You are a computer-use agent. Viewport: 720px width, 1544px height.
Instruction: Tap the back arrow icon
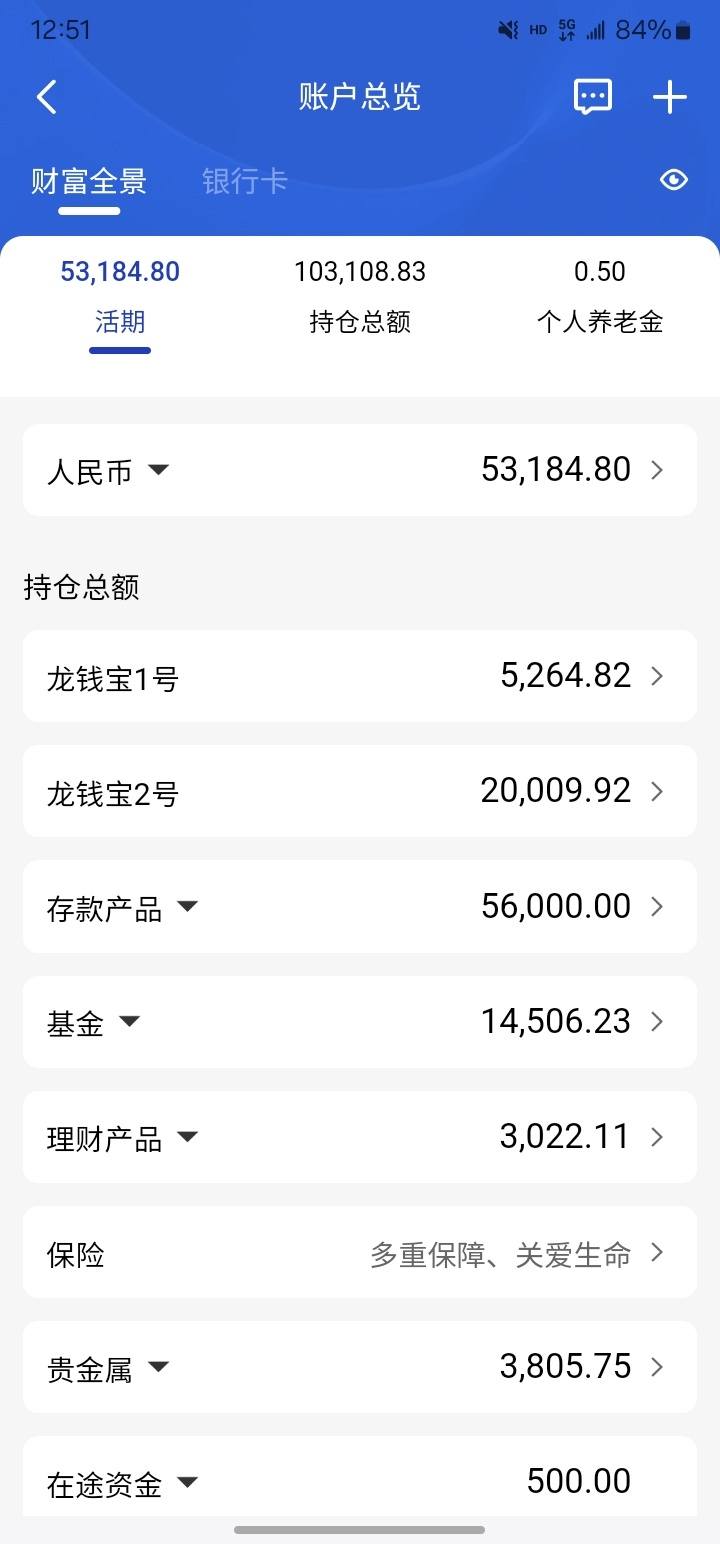(x=46, y=97)
